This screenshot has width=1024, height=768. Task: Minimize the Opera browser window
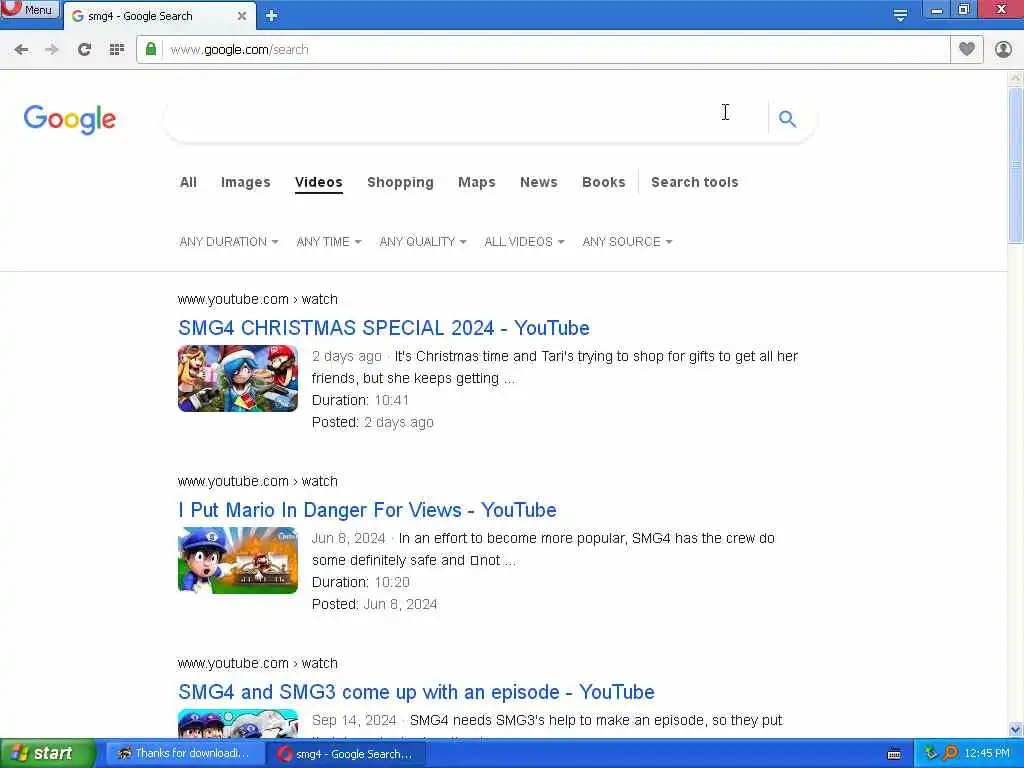pos(936,10)
